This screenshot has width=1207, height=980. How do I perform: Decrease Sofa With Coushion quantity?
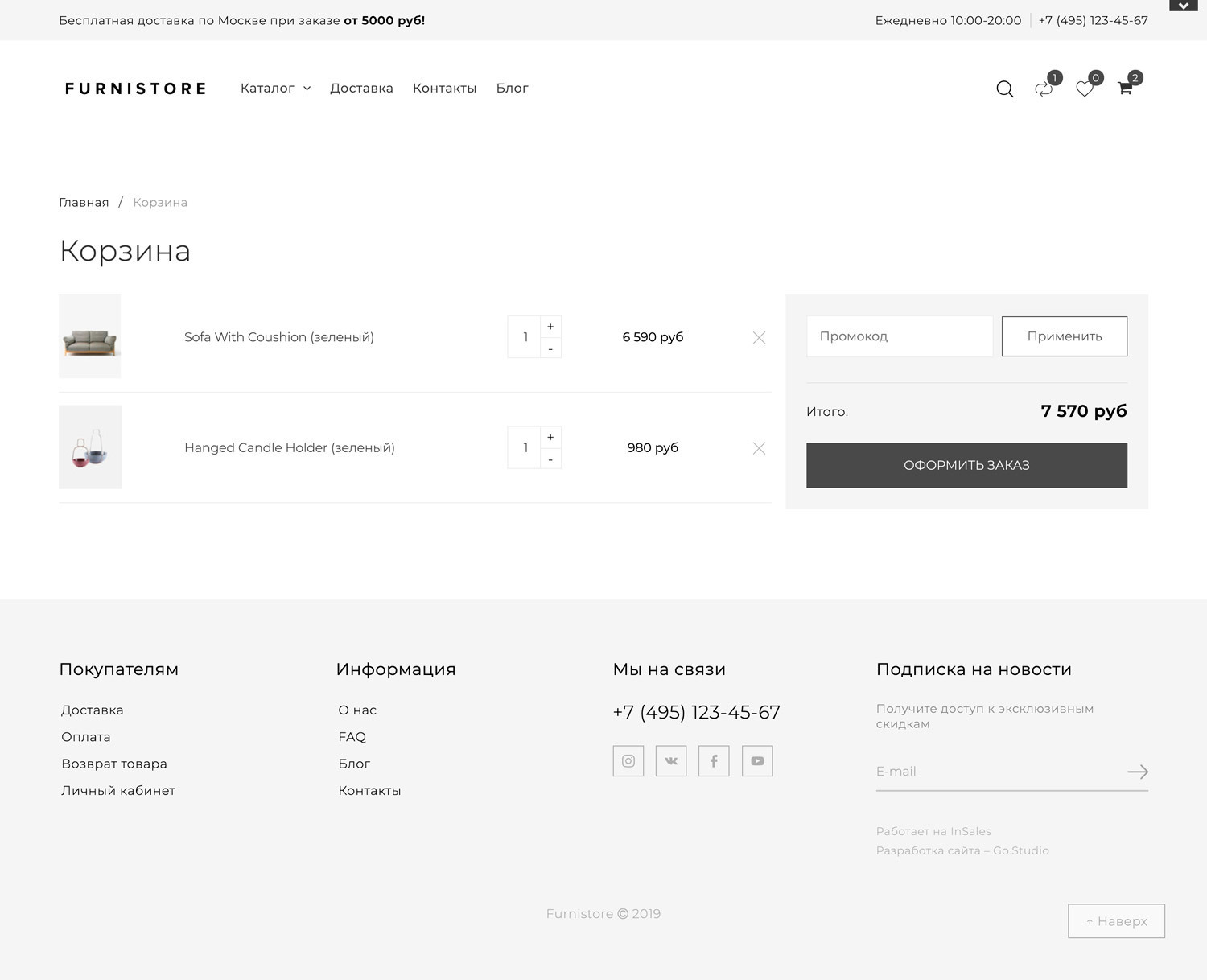coord(550,348)
